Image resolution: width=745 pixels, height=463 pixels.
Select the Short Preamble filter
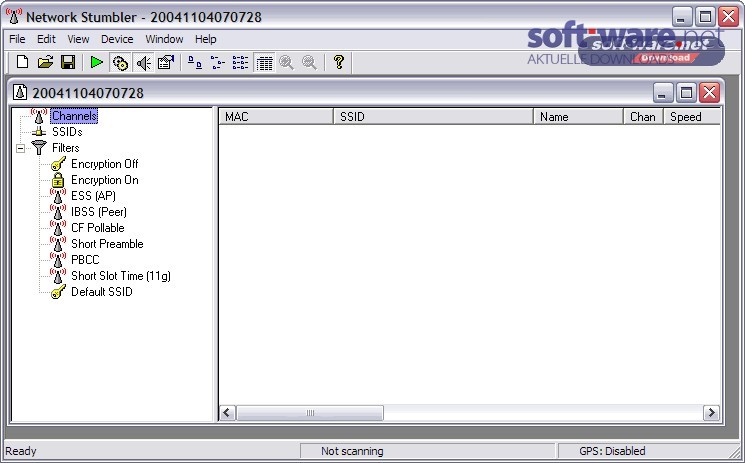(107, 244)
